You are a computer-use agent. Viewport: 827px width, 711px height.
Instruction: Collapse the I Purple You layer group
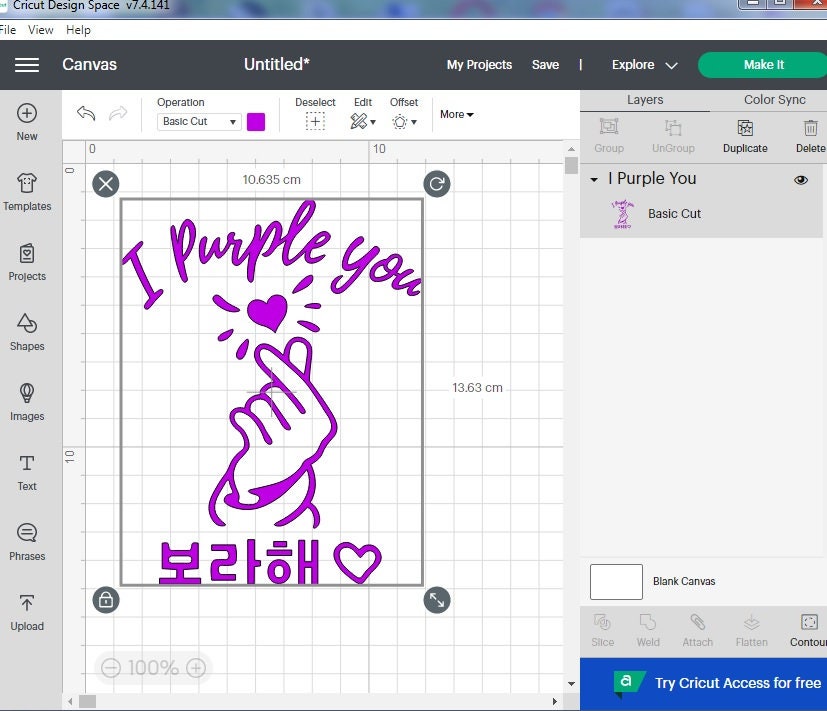(593, 179)
